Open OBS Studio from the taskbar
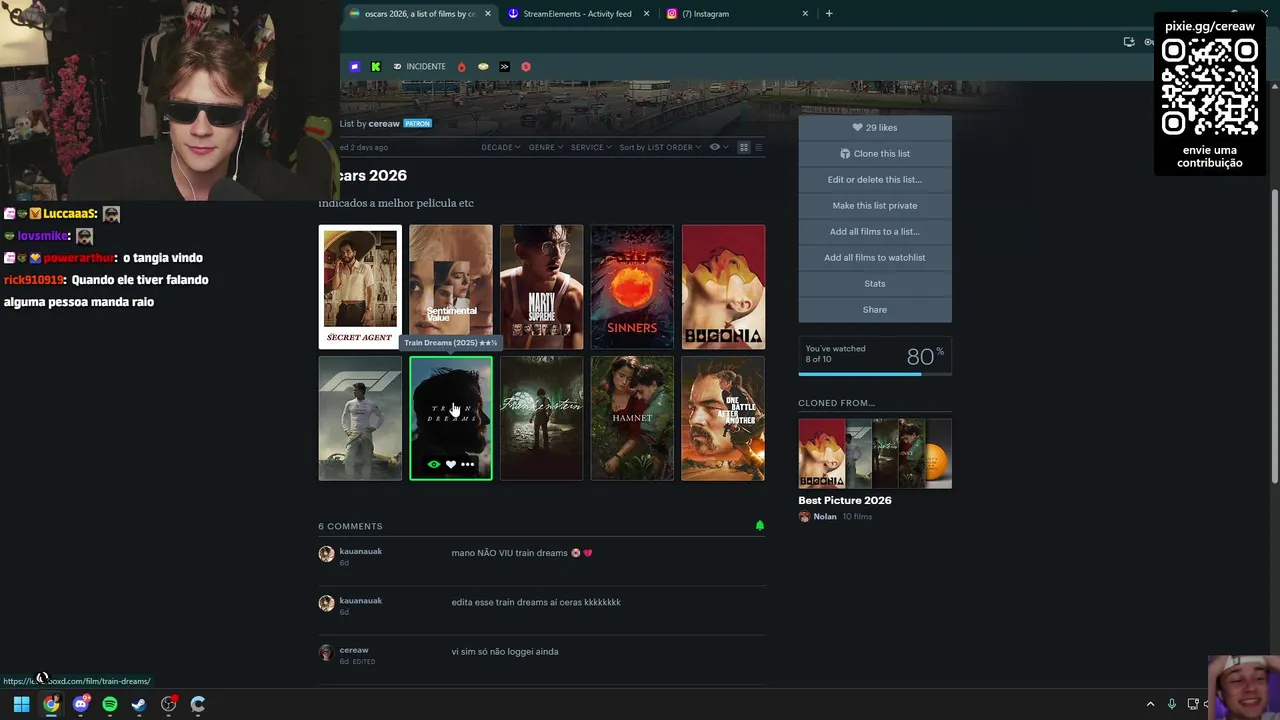1280x720 pixels. pyautogui.click(x=169, y=704)
